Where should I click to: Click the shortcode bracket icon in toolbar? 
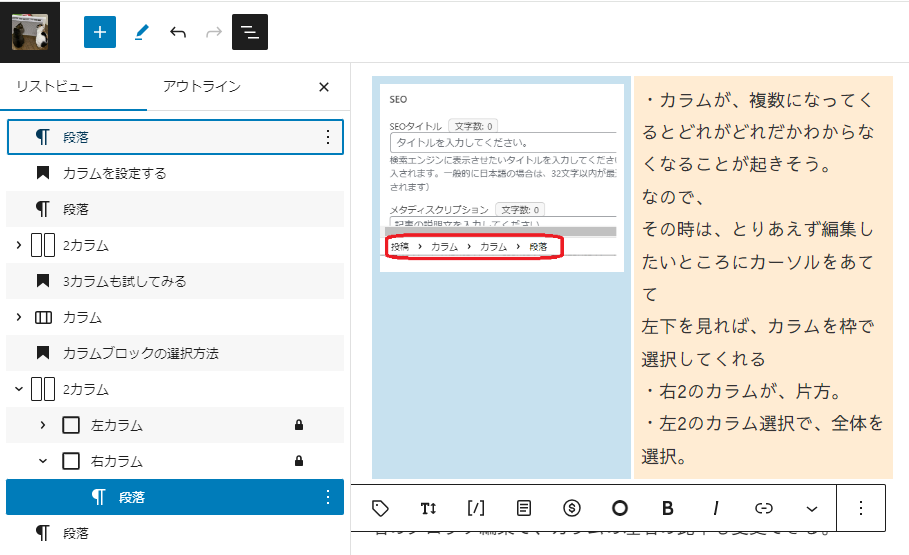tap(476, 508)
